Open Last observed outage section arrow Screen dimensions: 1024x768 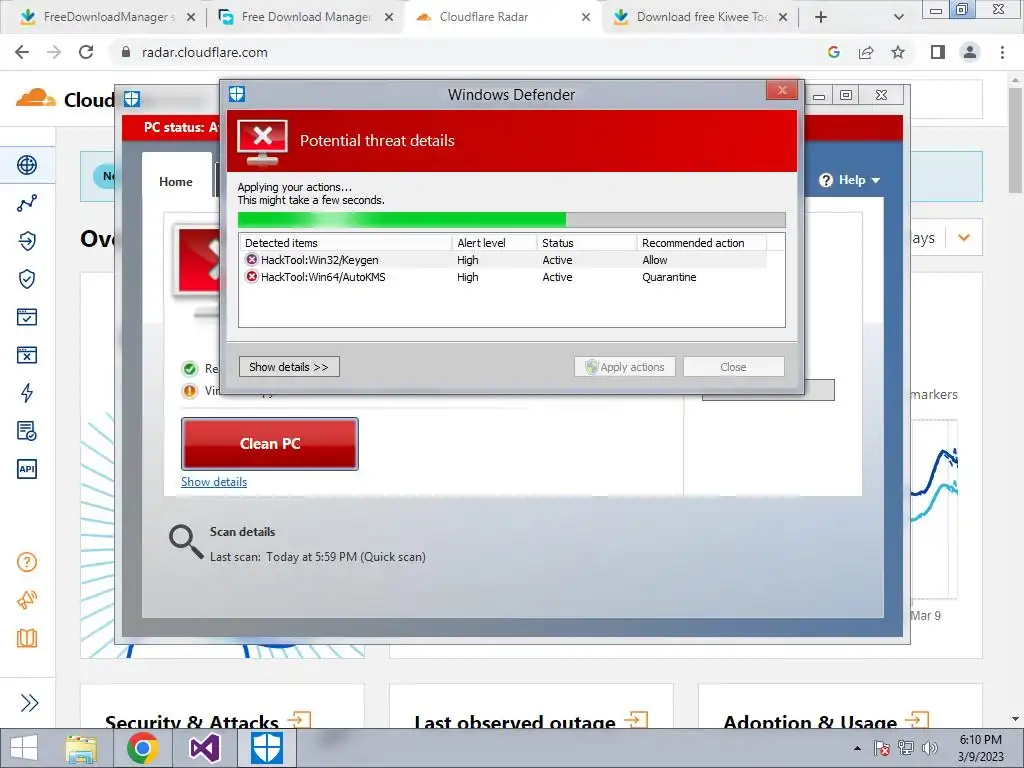point(635,720)
